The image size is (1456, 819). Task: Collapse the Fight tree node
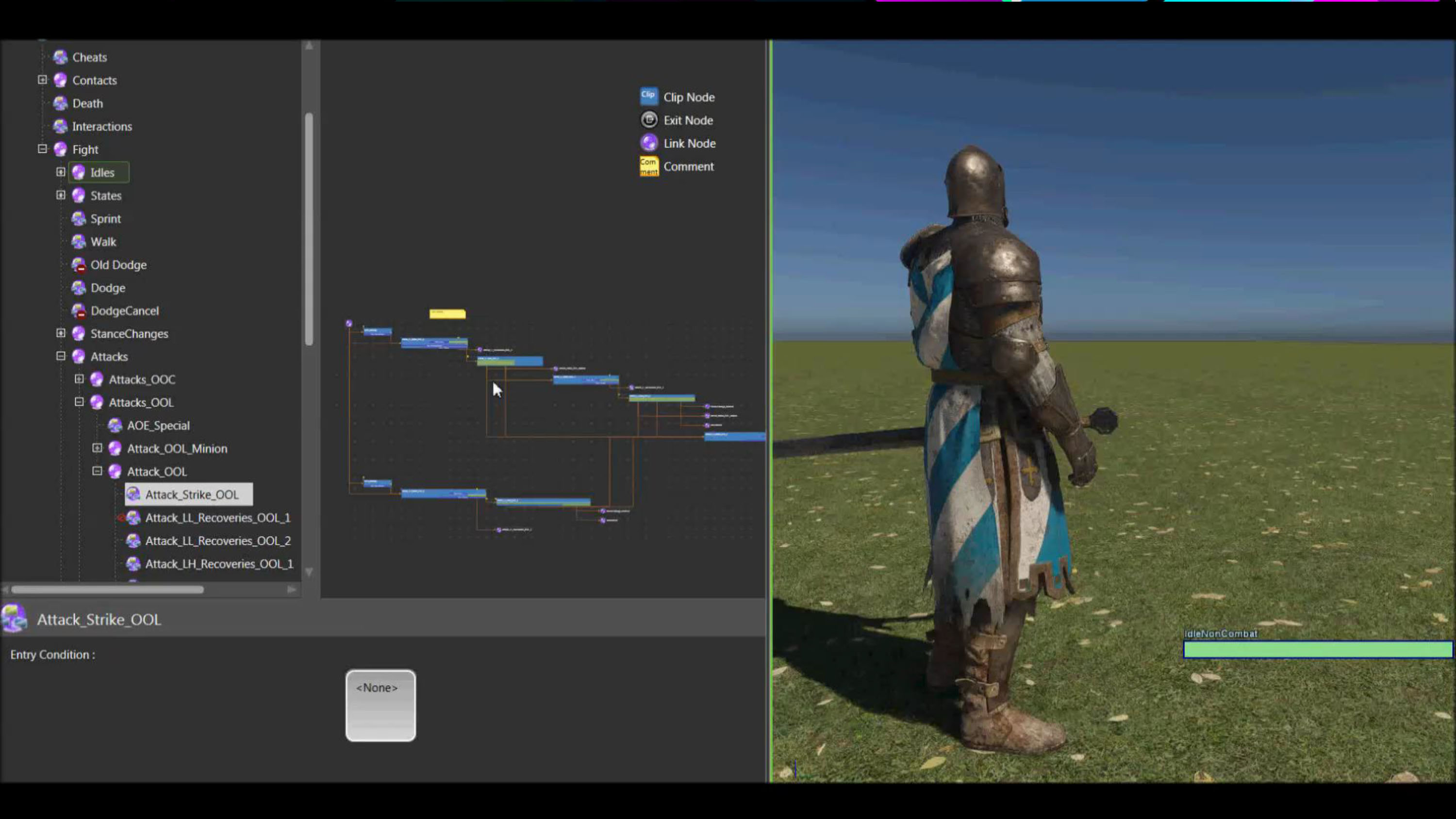point(42,149)
